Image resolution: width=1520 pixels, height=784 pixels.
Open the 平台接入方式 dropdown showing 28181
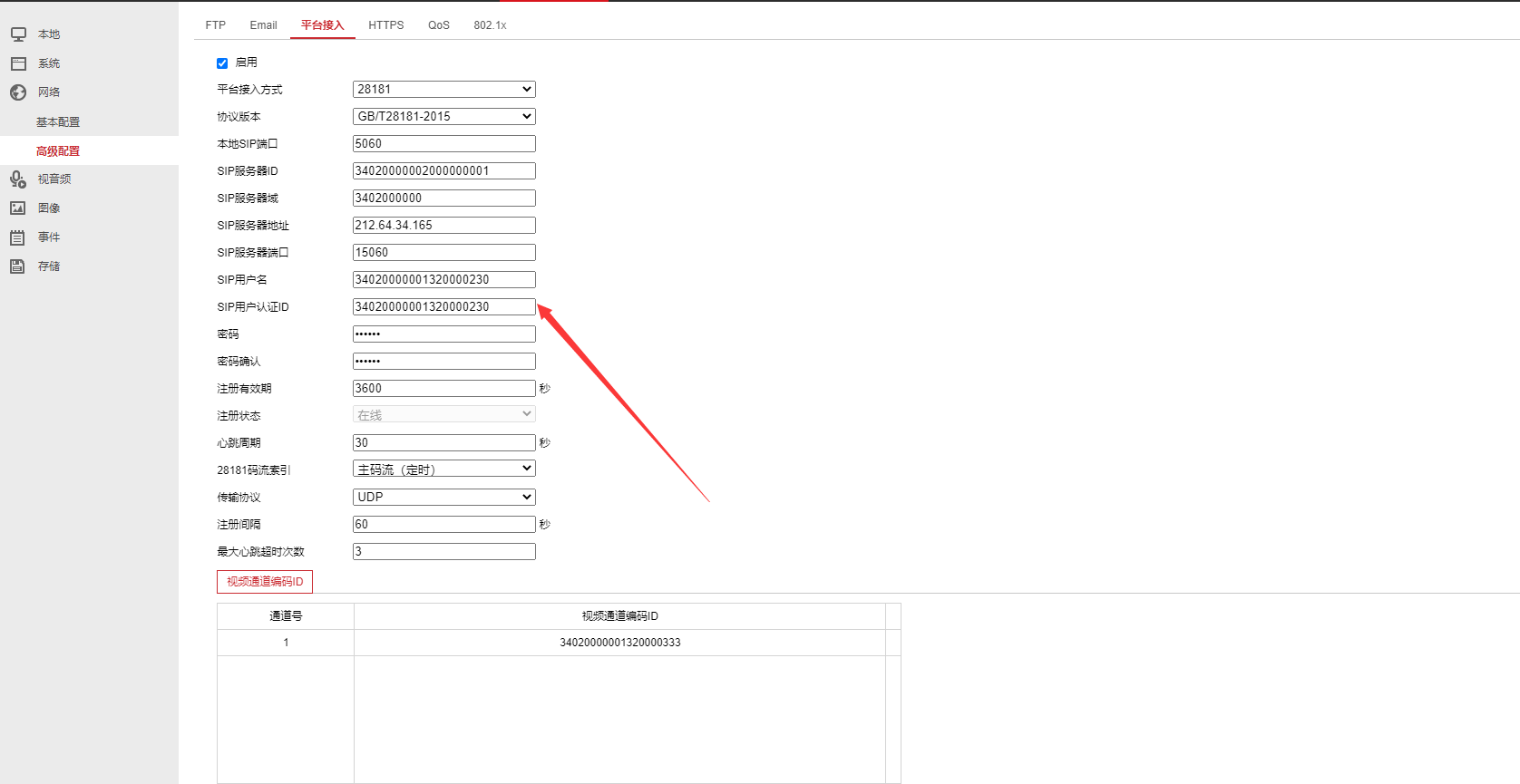click(x=444, y=89)
